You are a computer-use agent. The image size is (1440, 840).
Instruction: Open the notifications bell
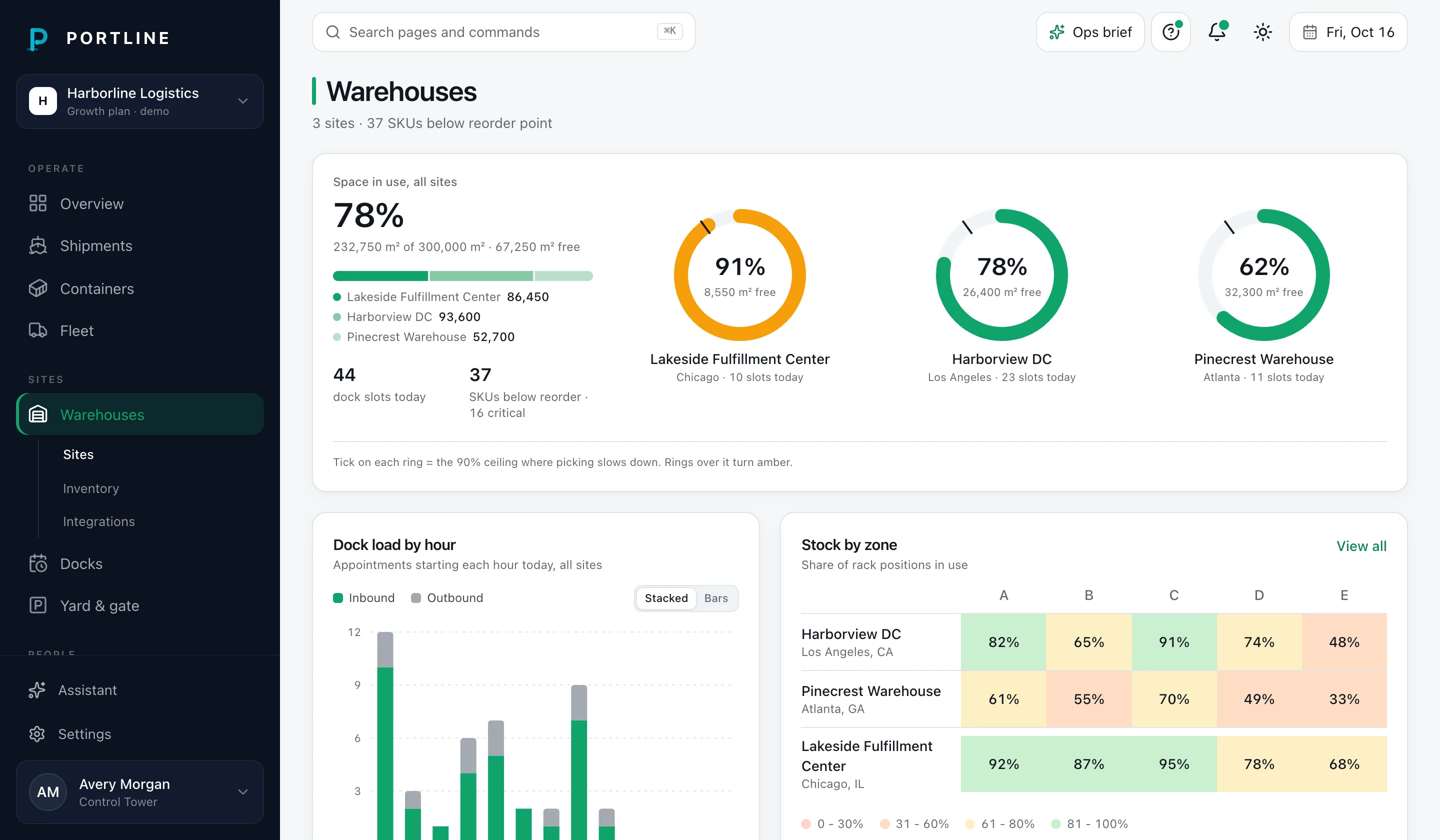pos(1217,32)
